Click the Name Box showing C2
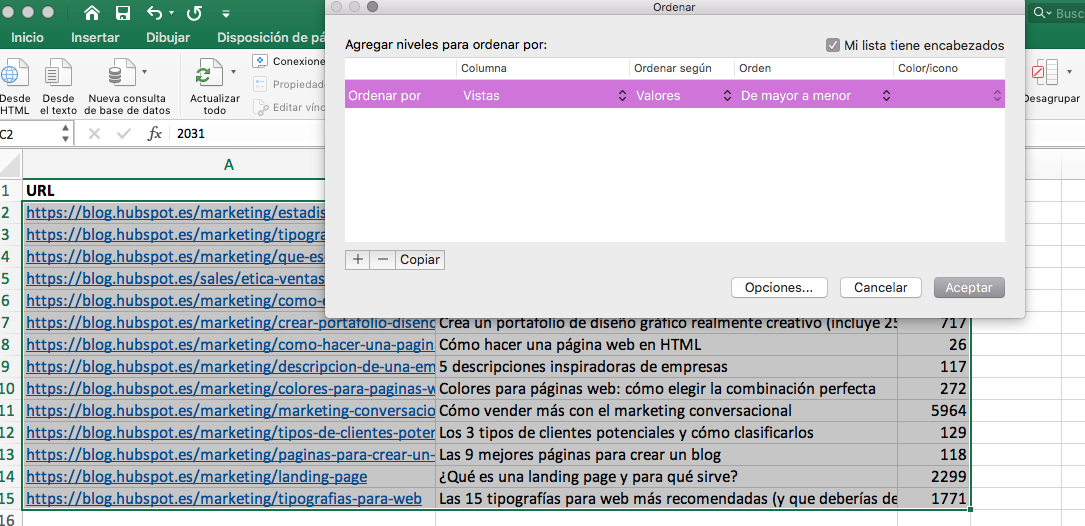The width and height of the screenshot is (1085, 526). [29, 134]
